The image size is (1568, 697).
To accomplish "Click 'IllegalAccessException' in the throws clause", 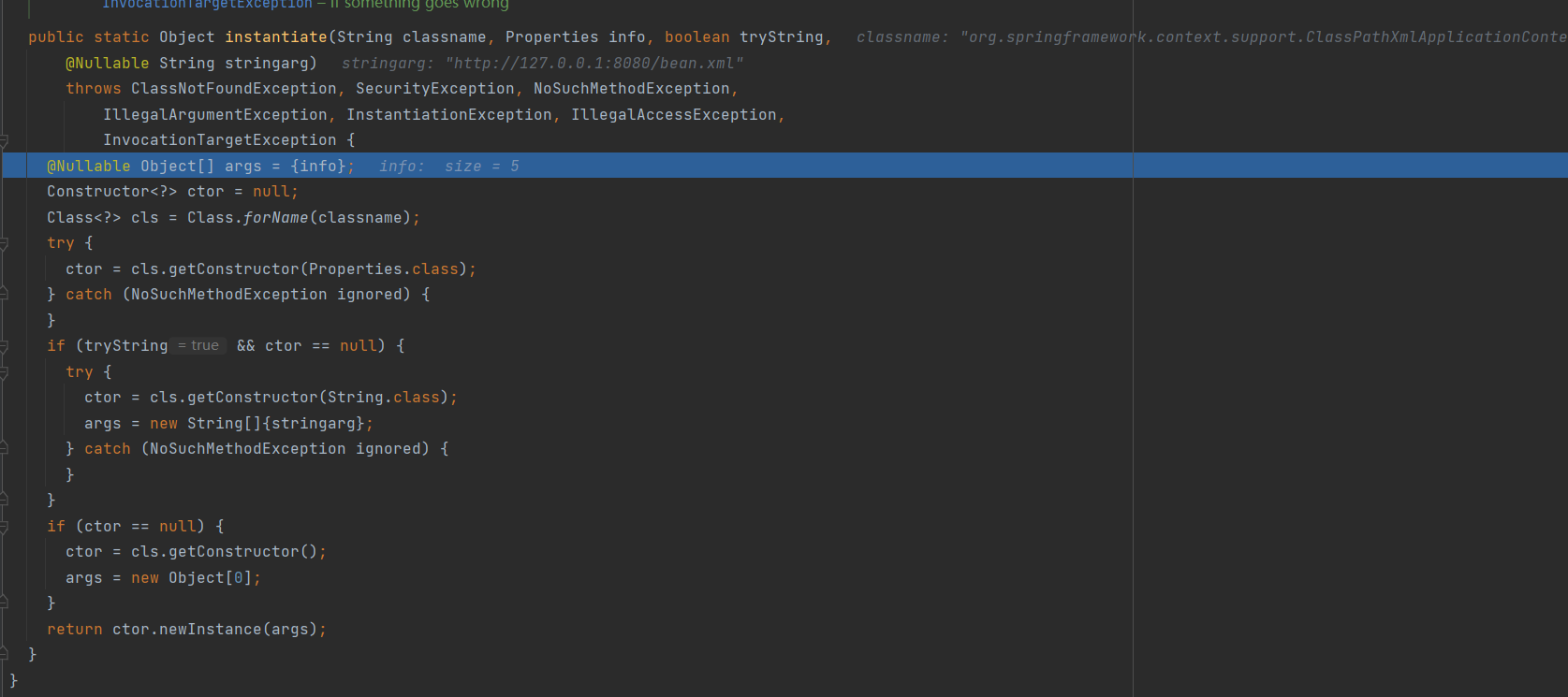I will click(x=673, y=115).
